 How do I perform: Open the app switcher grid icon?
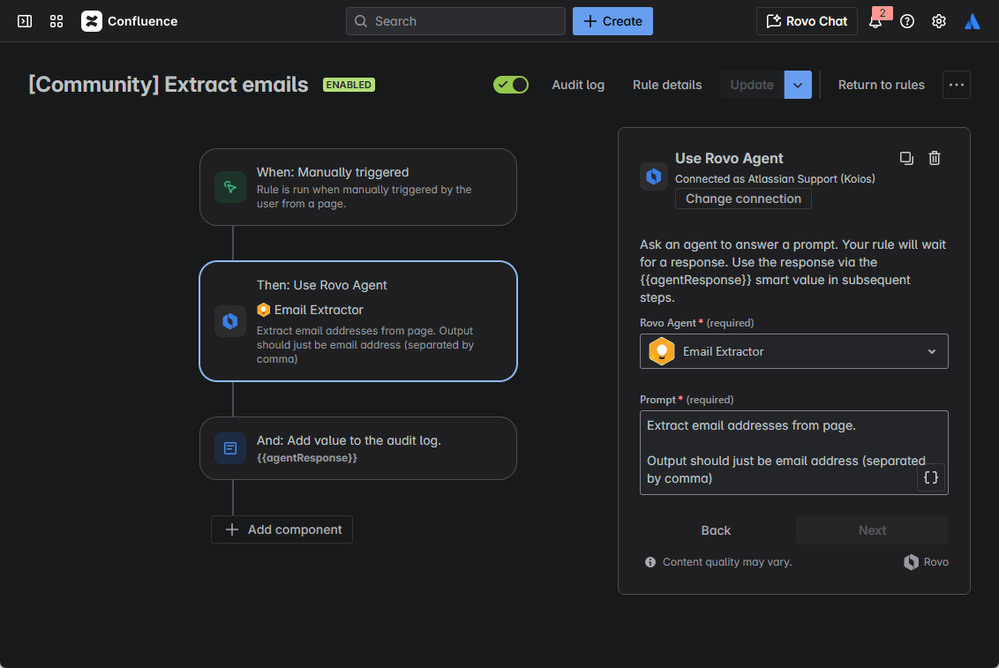pos(56,21)
